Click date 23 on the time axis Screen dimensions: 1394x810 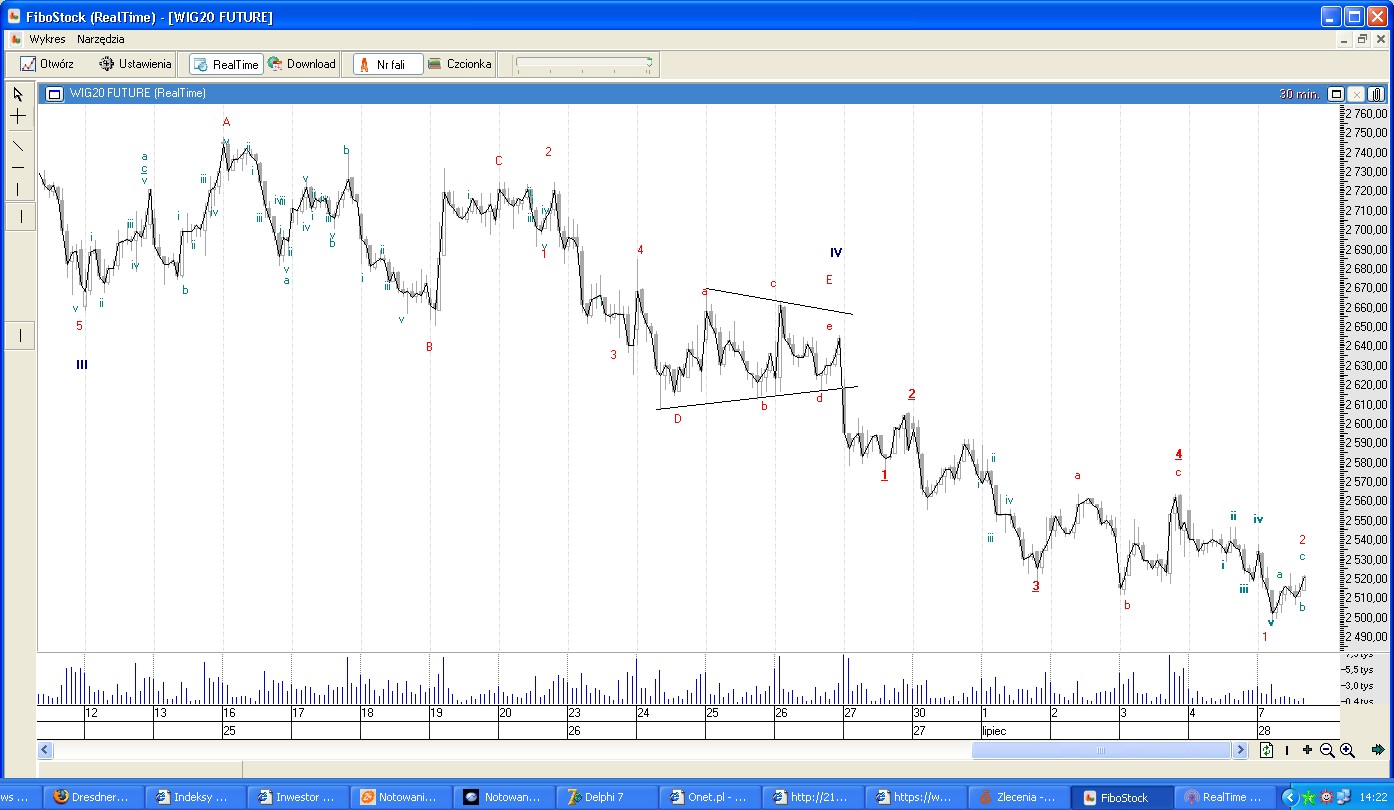[x=574, y=713]
